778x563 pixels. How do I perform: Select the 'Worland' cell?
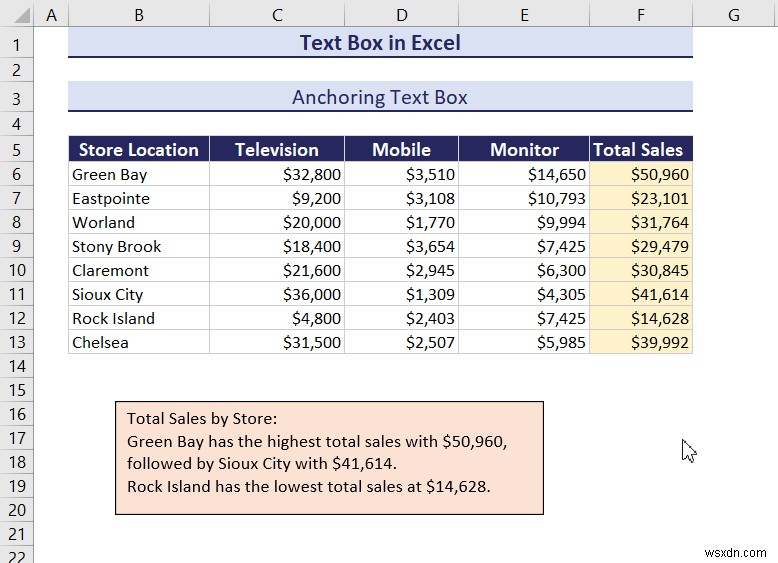(x=139, y=222)
